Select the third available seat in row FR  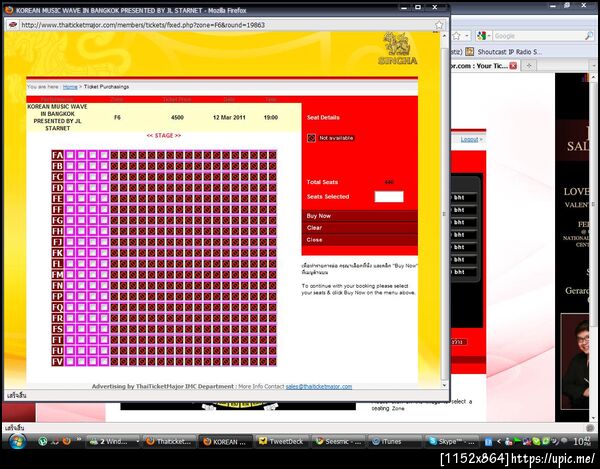point(93,318)
